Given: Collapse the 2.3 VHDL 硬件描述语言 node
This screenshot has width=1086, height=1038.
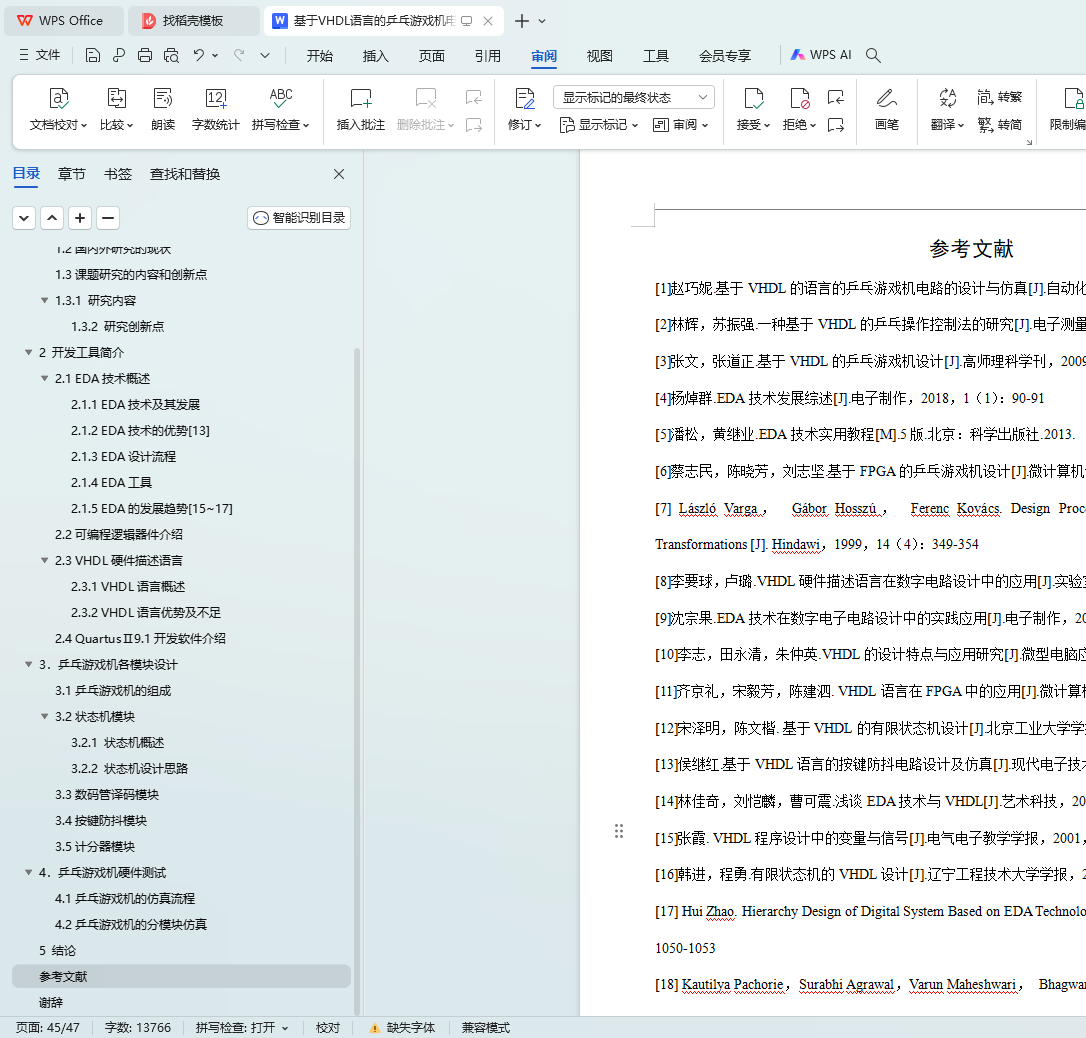Looking at the screenshot, I should click(x=44, y=560).
